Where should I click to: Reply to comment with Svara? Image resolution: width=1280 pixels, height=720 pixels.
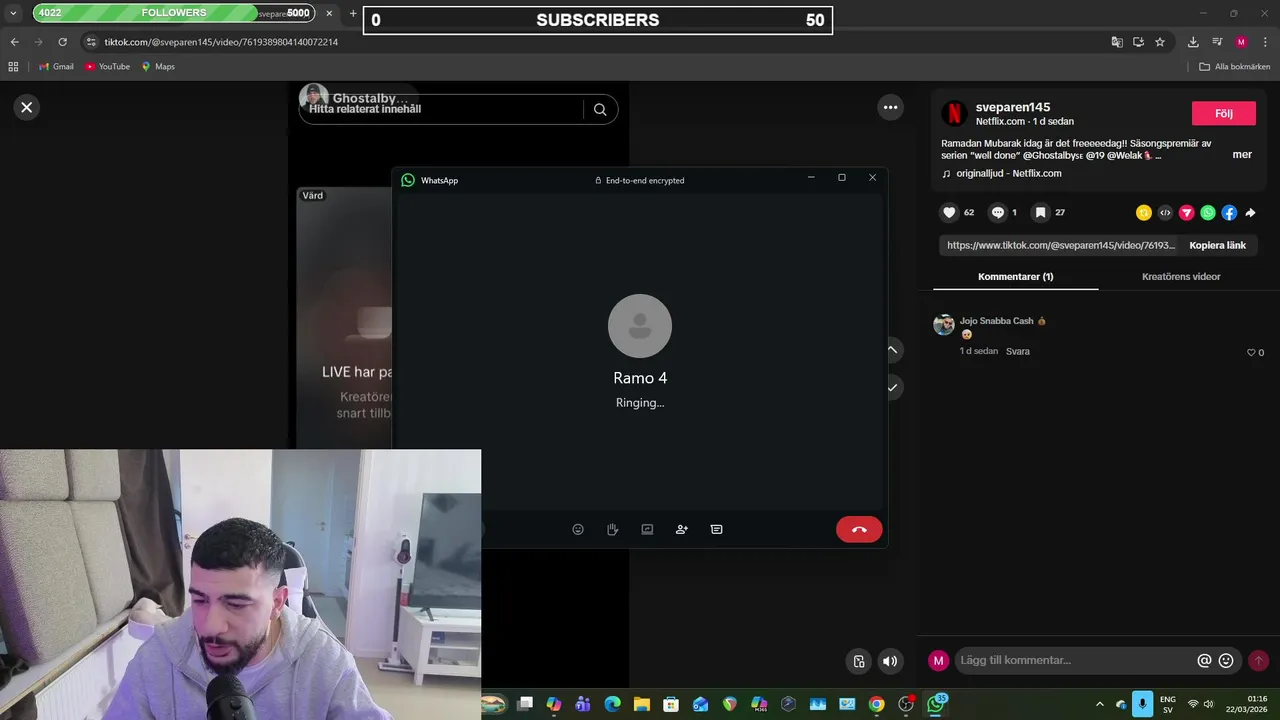point(1017,352)
